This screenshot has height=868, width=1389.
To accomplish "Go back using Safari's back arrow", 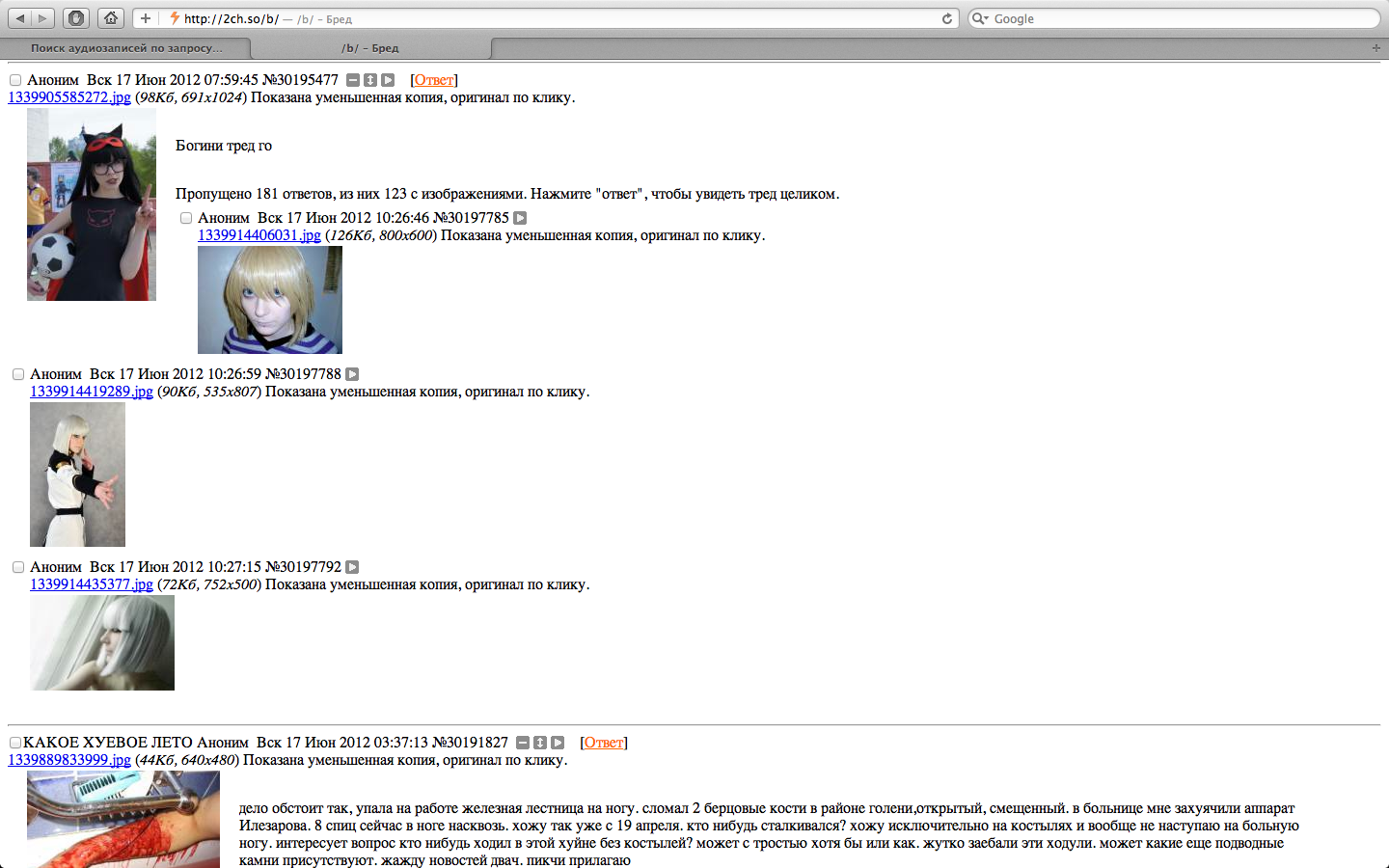I will point(19,18).
